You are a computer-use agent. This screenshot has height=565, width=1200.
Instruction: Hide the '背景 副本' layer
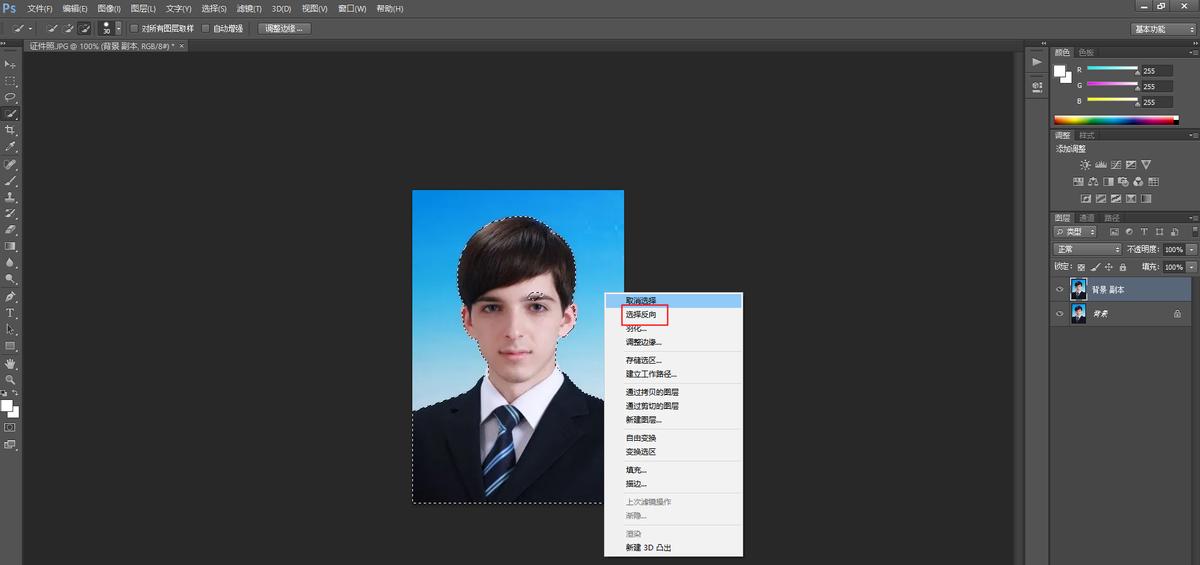pyautogui.click(x=1060, y=289)
